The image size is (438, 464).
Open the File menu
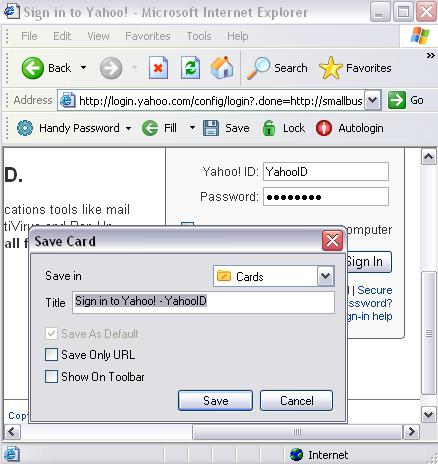point(29,36)
